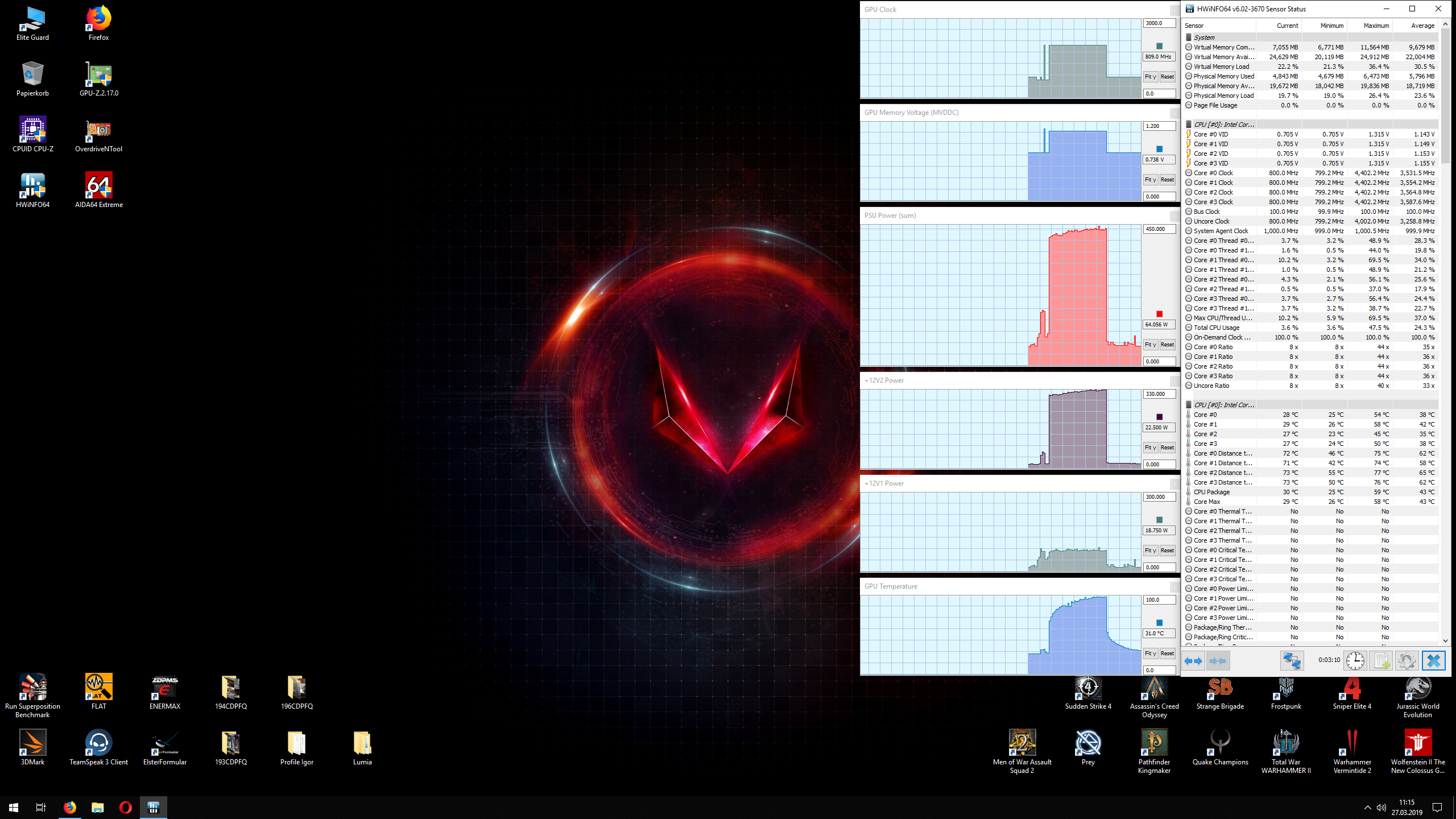Open HWiNFO sensor settings gear
Screen dimensions: 1456x819
[x=1407, y=661]
